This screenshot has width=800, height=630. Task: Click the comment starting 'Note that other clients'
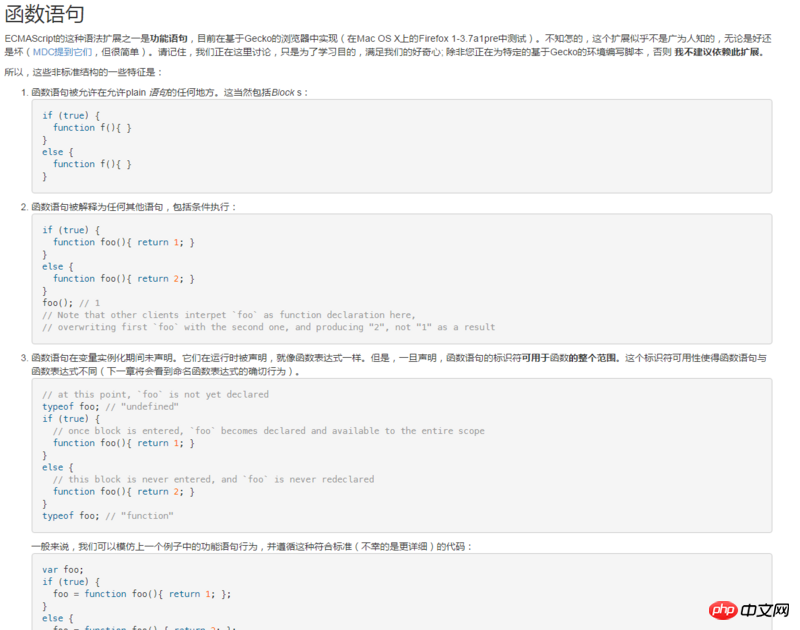(x=229, y=315)
